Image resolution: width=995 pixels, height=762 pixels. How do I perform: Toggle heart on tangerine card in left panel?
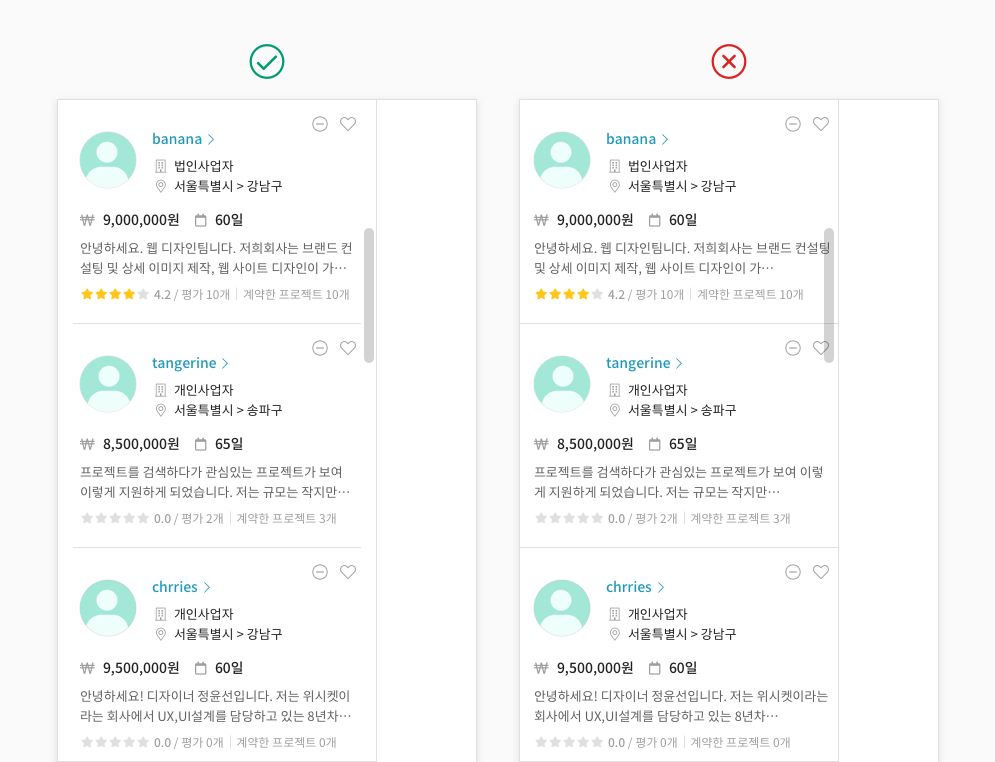pyautogui.click(x=348, y=348)
